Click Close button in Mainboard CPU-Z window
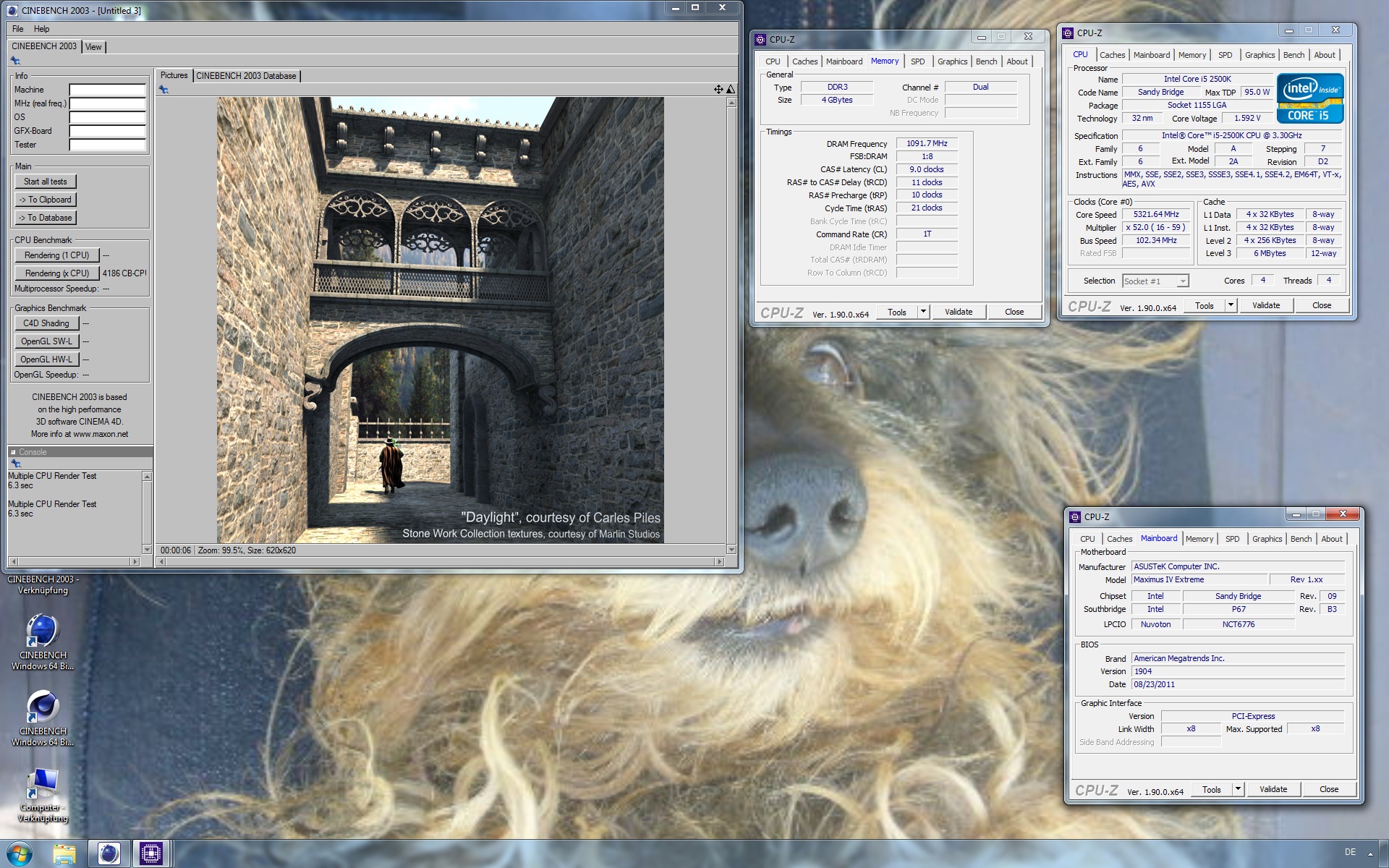 pyautogui.click(x=1329, y=789)
